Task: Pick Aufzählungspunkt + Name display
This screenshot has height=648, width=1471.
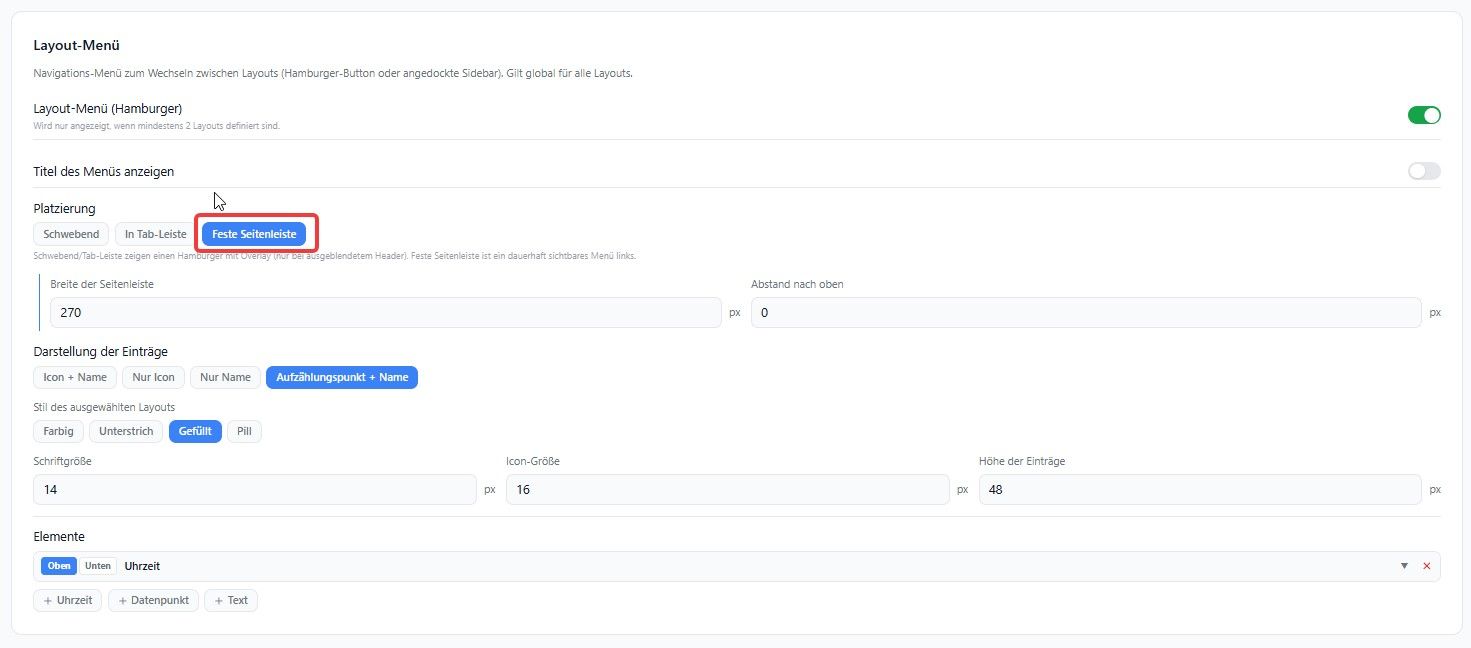Action: 342,377
